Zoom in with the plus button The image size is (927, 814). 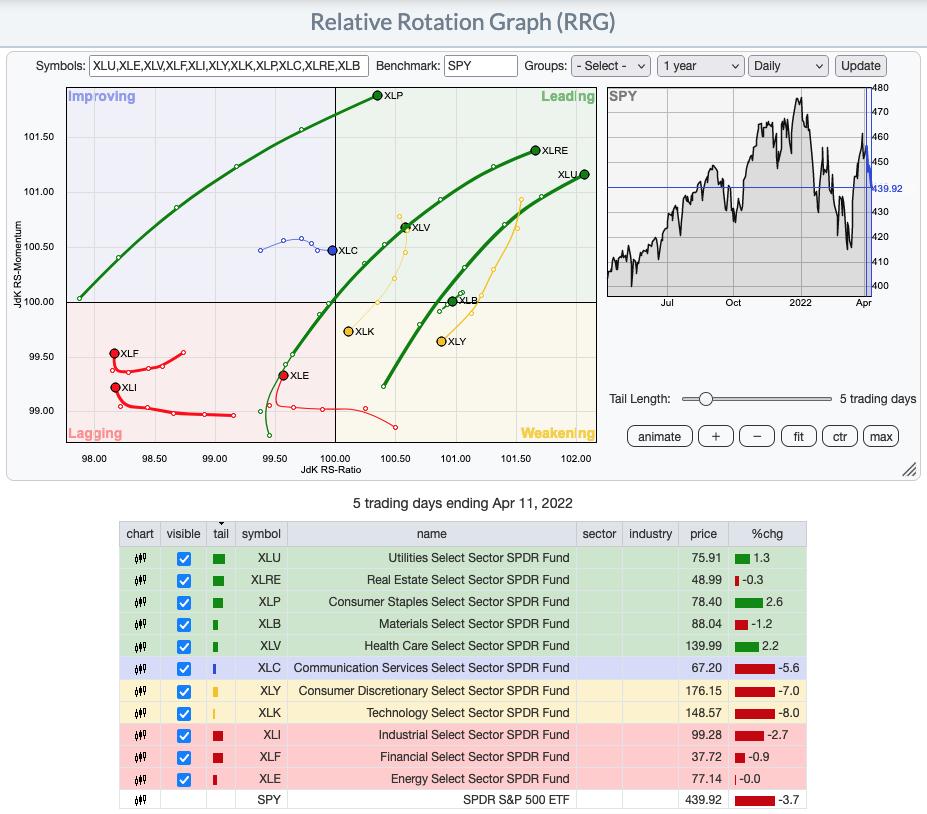tap(715, 437)
